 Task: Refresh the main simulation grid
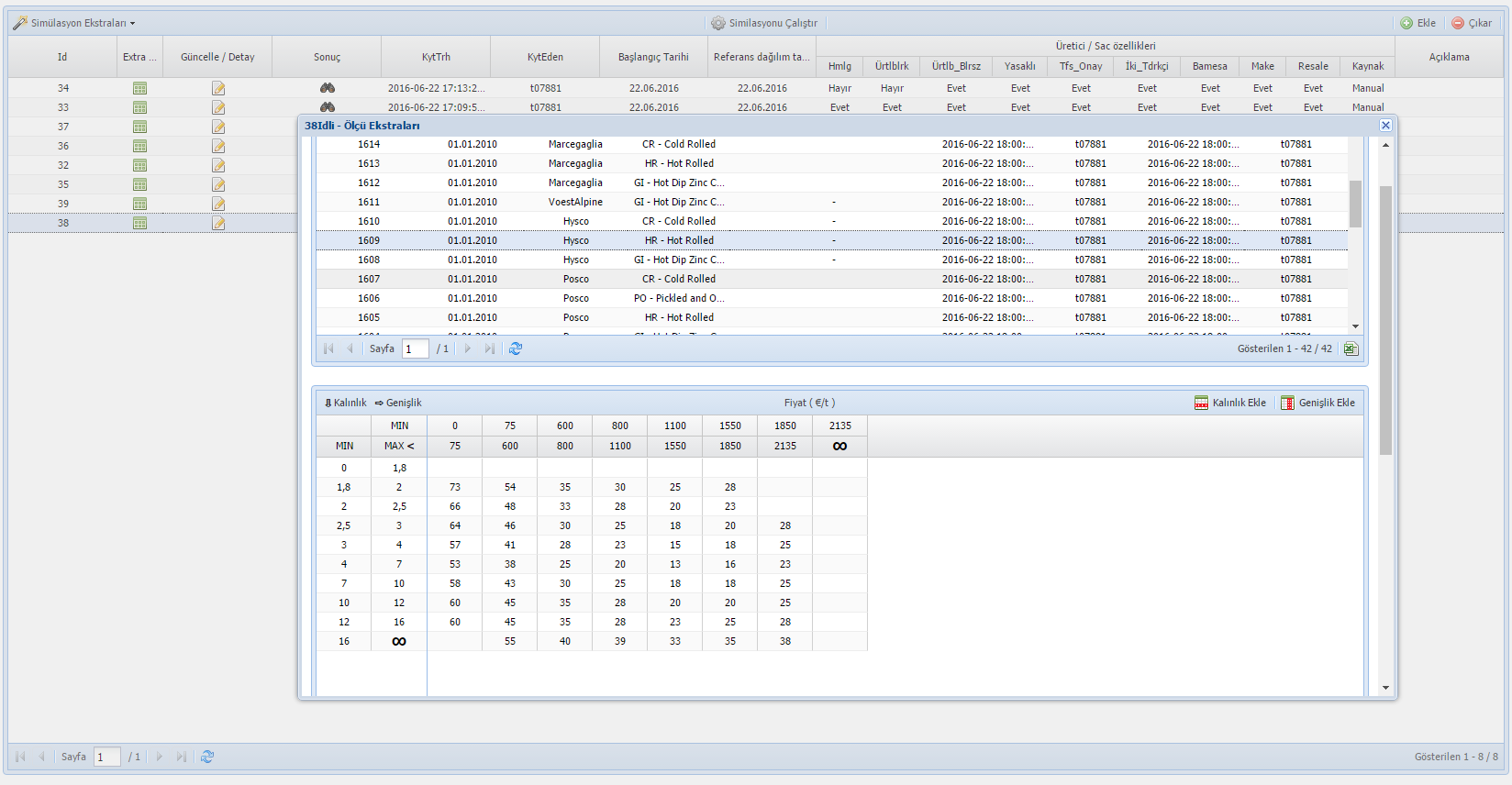point(207,757)
